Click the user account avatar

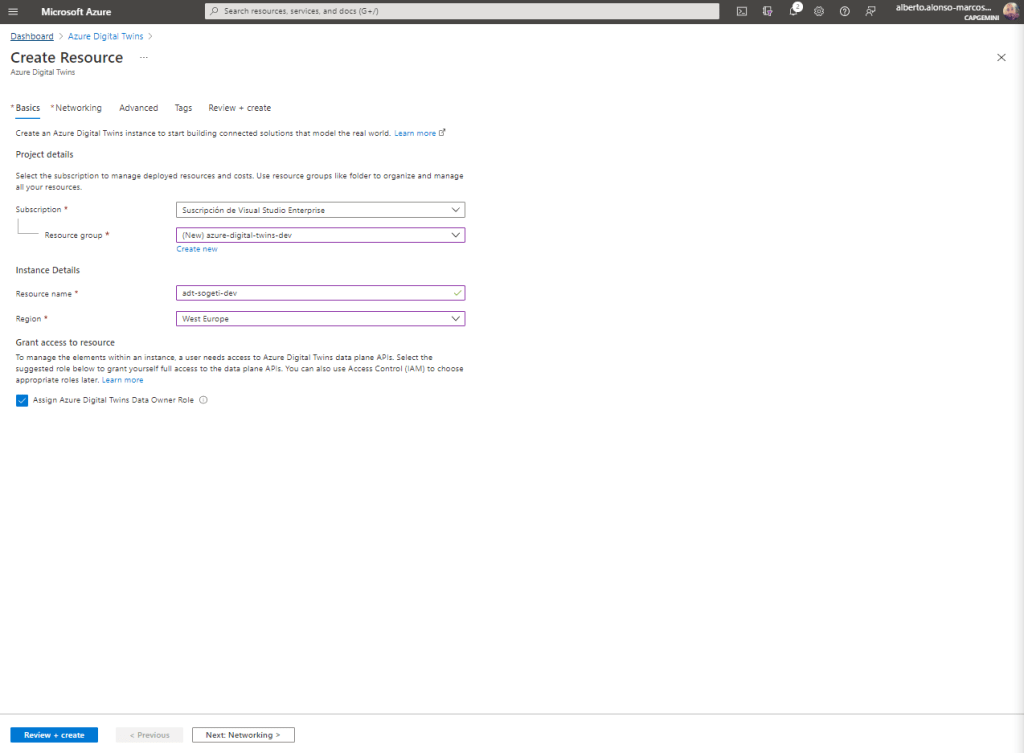click(x=1010, y=11)
